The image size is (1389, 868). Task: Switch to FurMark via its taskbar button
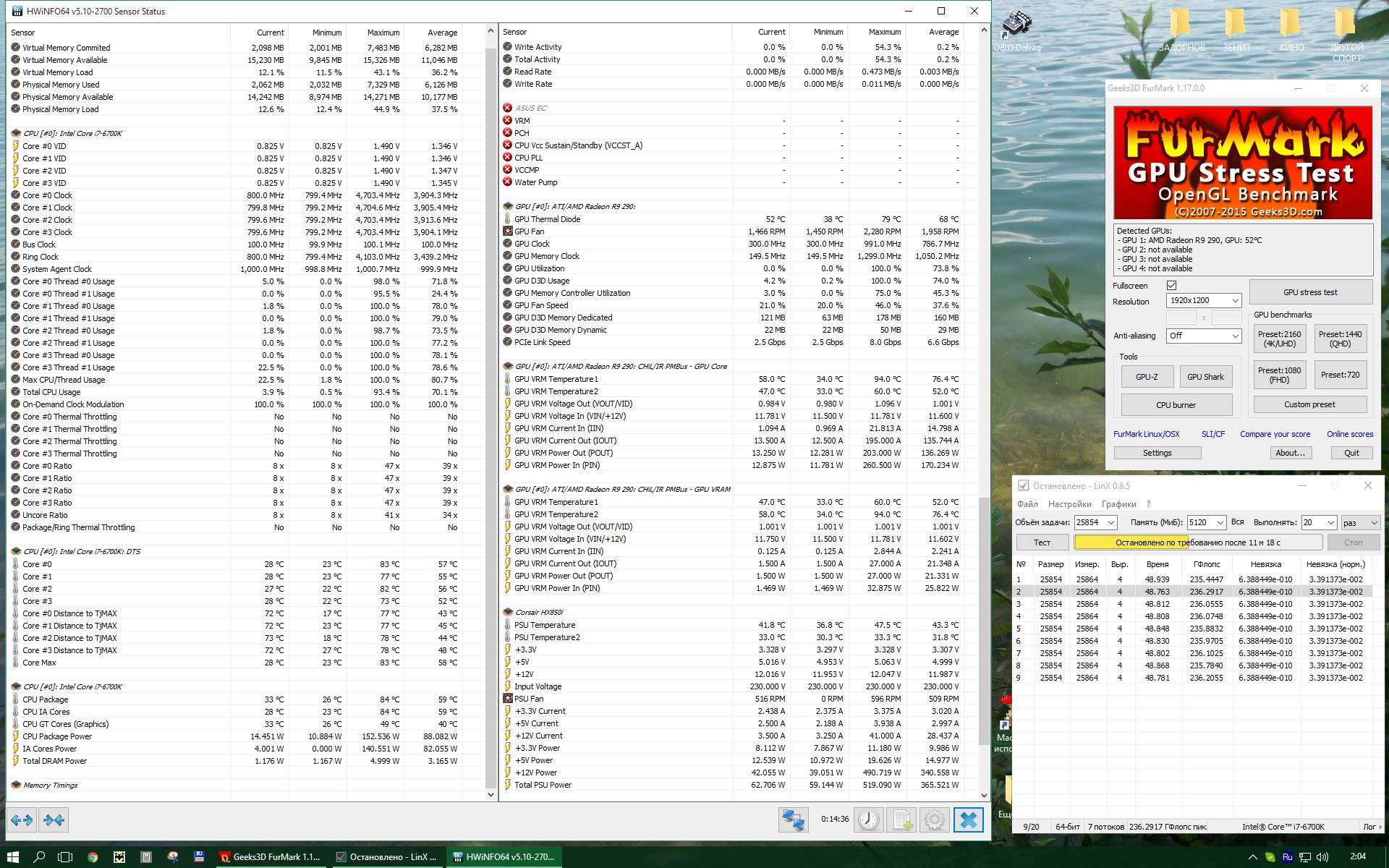click(271, 857)
